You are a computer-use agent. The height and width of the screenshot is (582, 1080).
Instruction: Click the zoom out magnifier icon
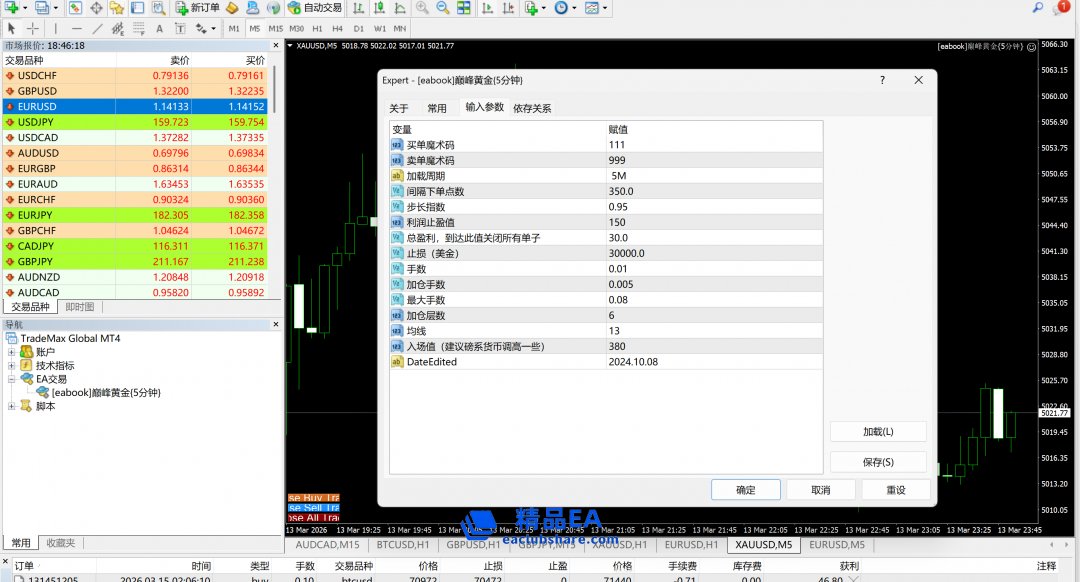point(443,8)
